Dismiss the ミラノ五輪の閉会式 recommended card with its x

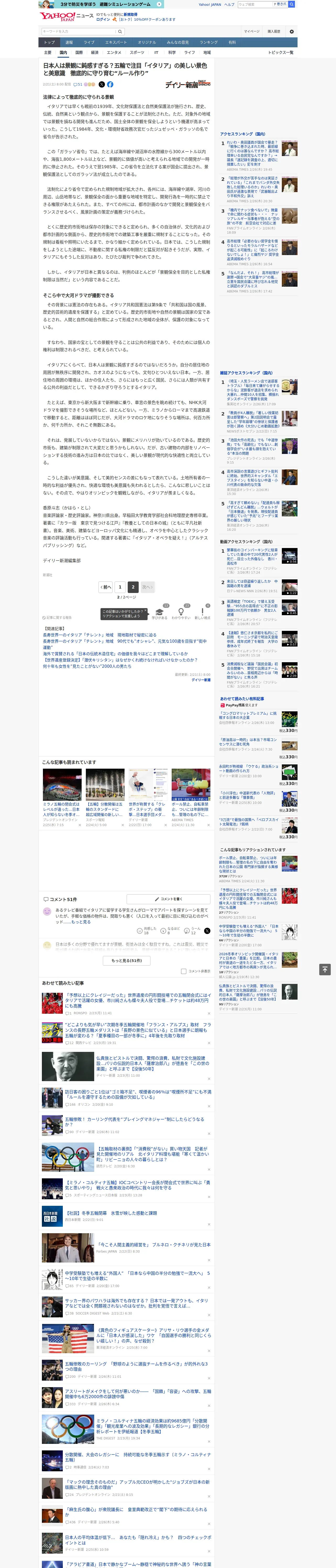pos(79,825)
